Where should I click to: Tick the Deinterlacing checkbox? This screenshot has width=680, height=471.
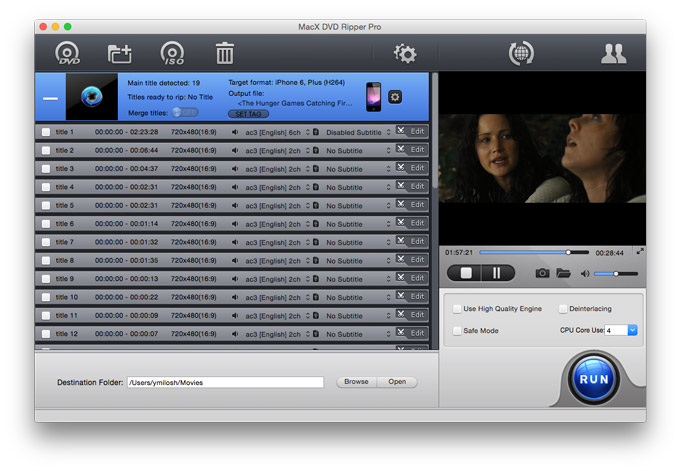(563, 309)
